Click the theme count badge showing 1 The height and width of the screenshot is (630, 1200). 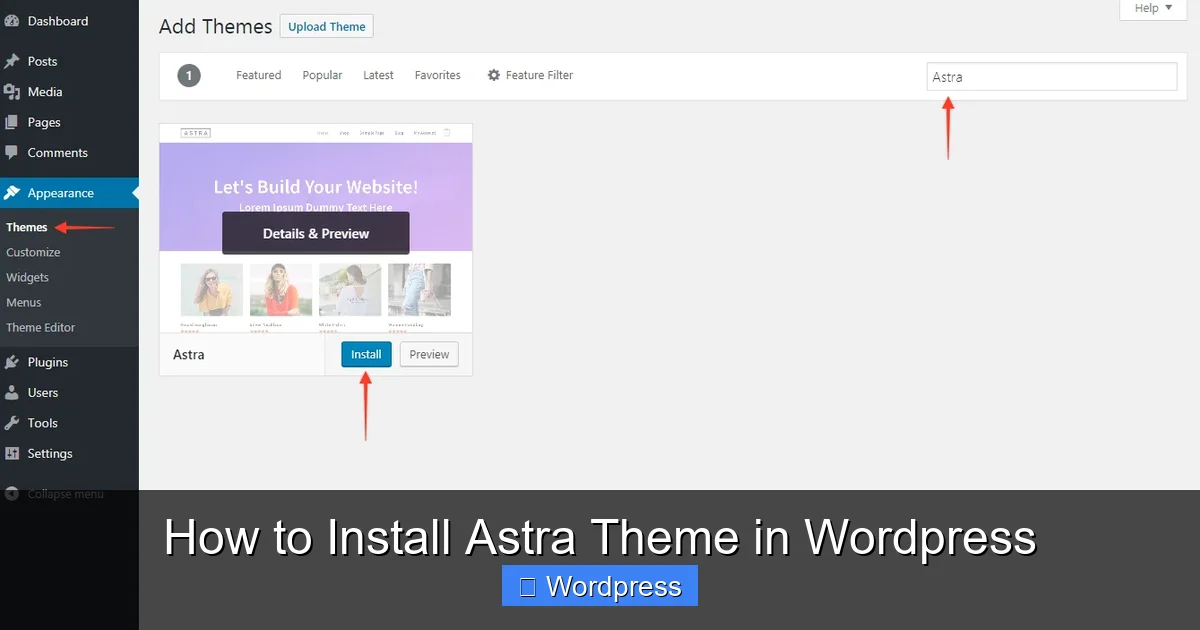(x=189, y=75)
